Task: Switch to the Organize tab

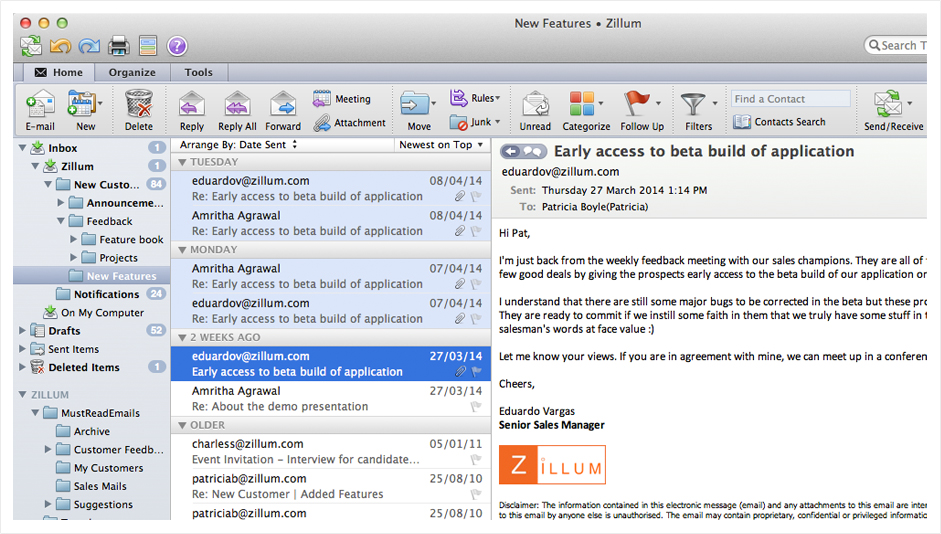Action: coord(132,72)
